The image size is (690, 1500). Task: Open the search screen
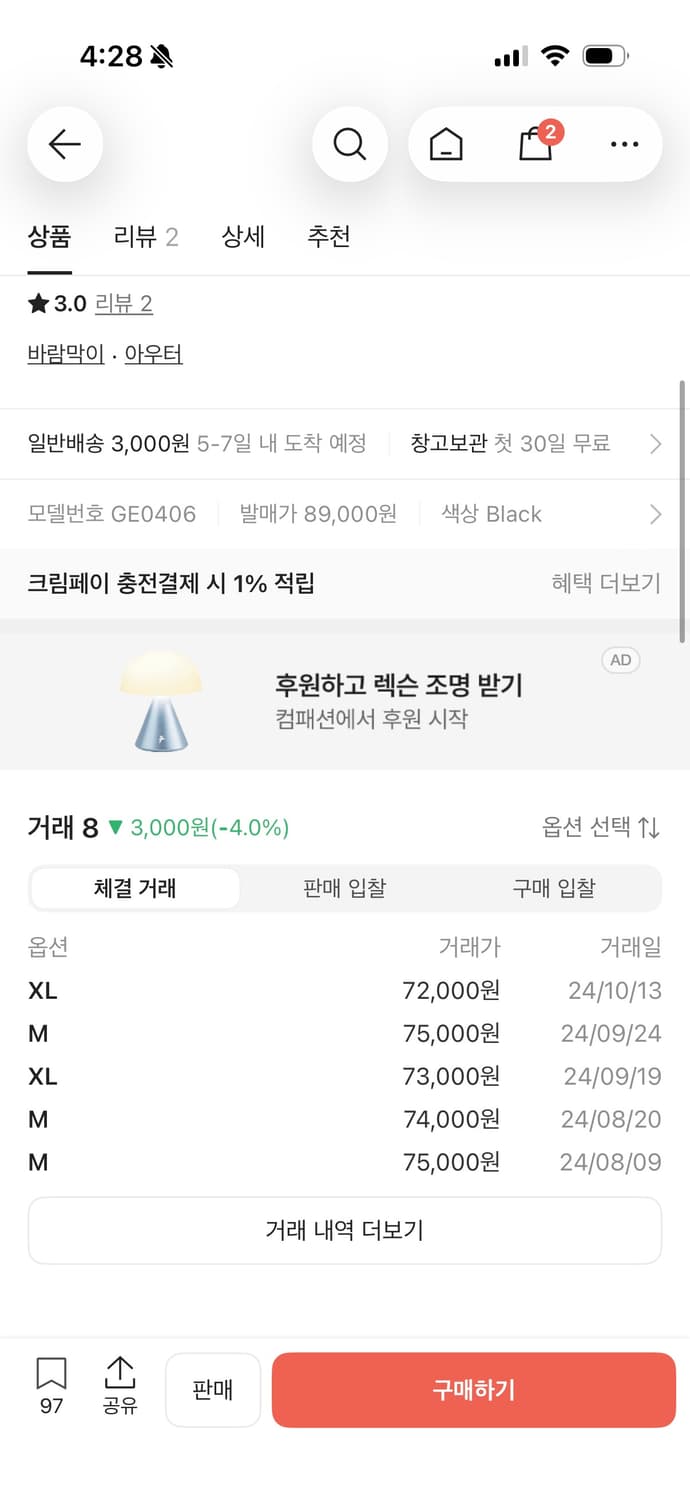coord(349,144)
